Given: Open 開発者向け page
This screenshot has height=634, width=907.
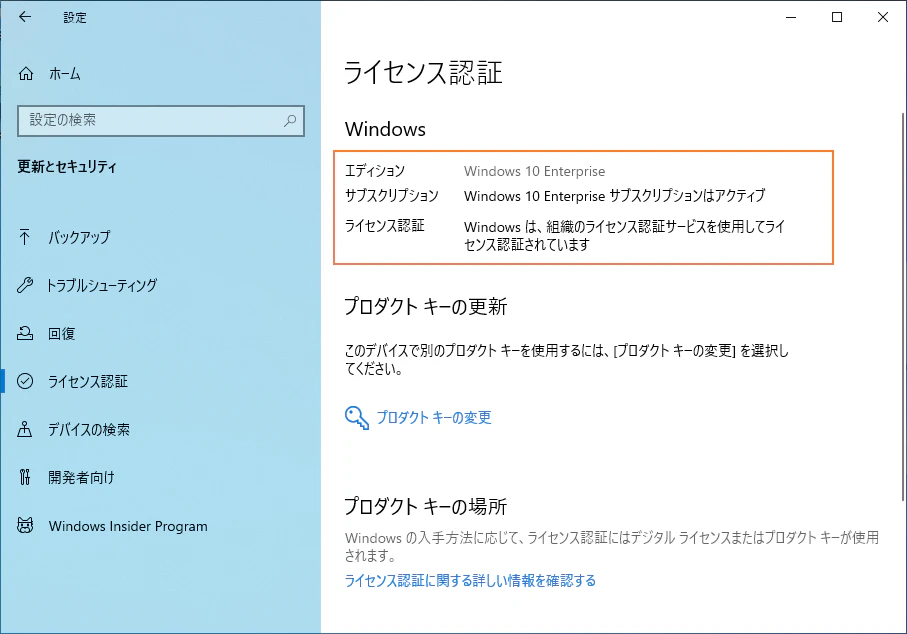Looking at the screenshot, I should coord(81,477).
